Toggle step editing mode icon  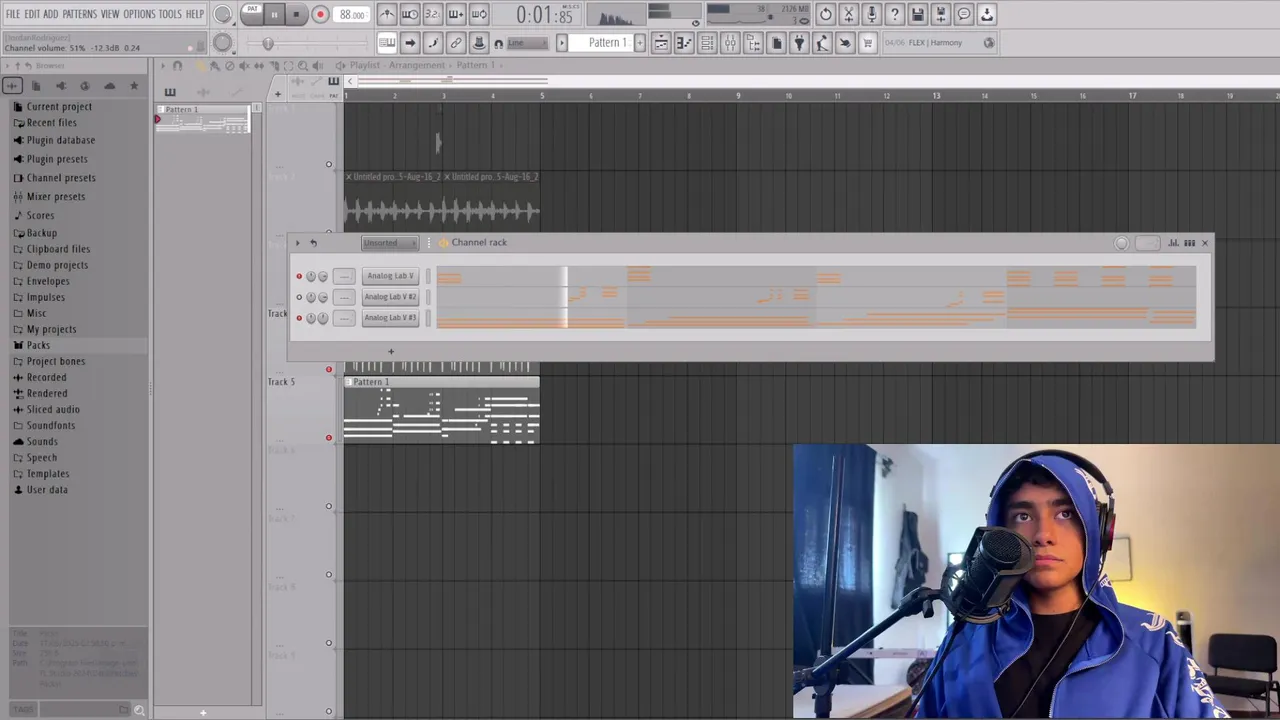click(x=433, y=43)
